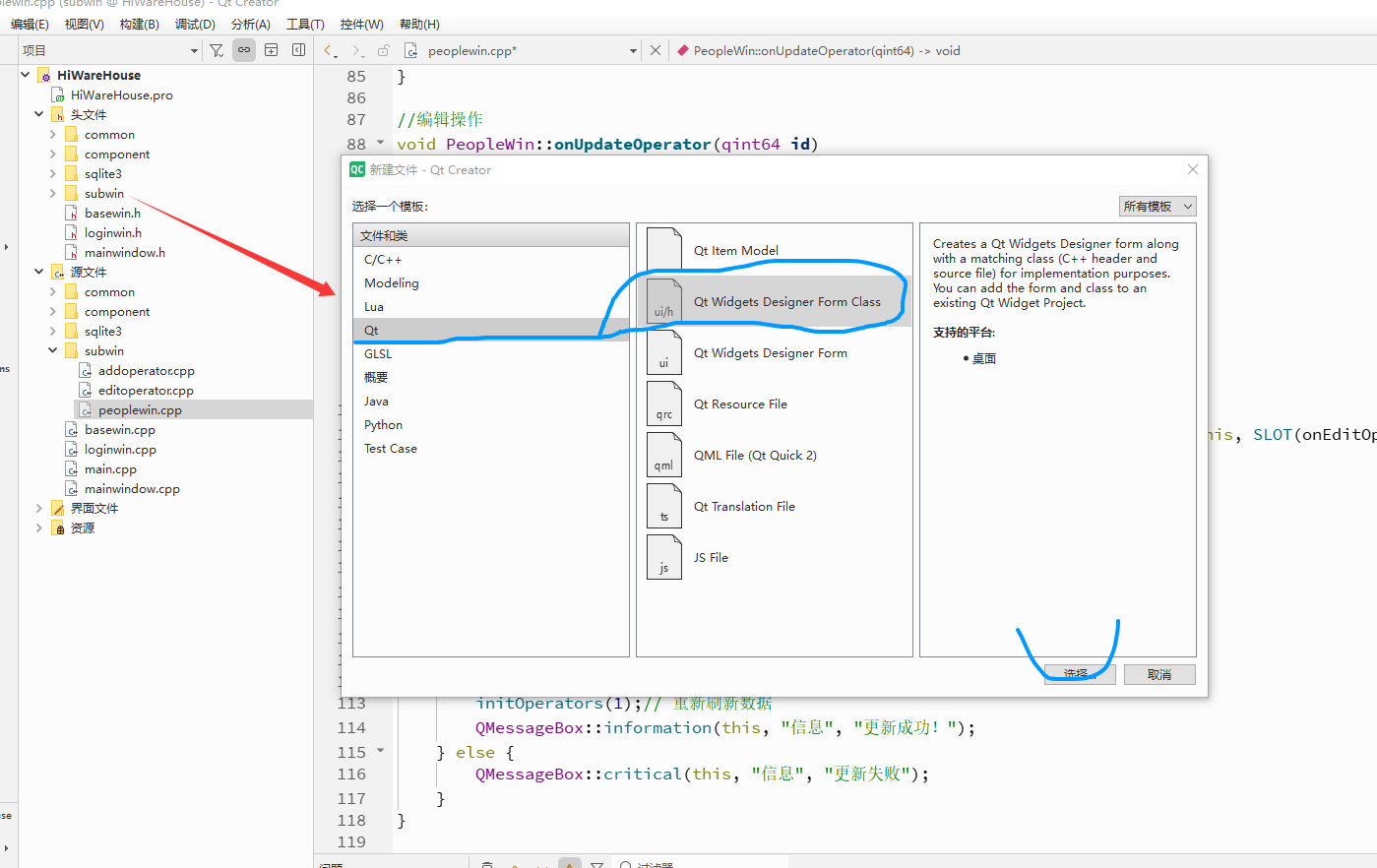Open the 控件(W) menu
1377x868 pixels.
361,24
